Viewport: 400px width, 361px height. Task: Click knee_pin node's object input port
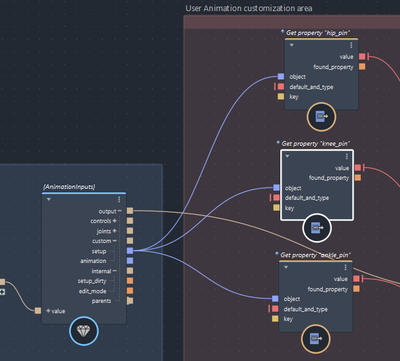(276, 188)
